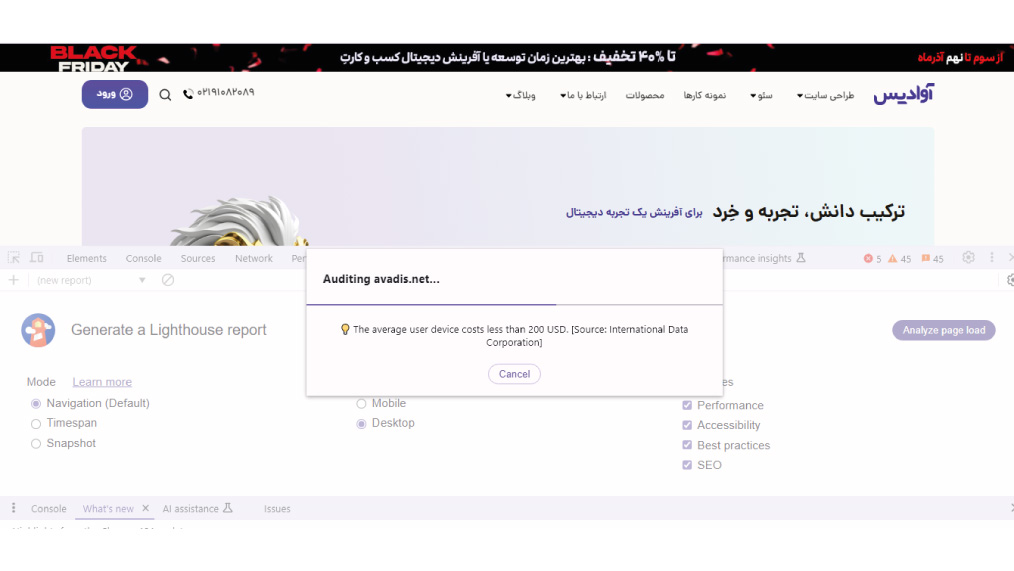Switch to the Console tab in DevTools
This screenshot has width=1014, height=571.
coord(144,258)
